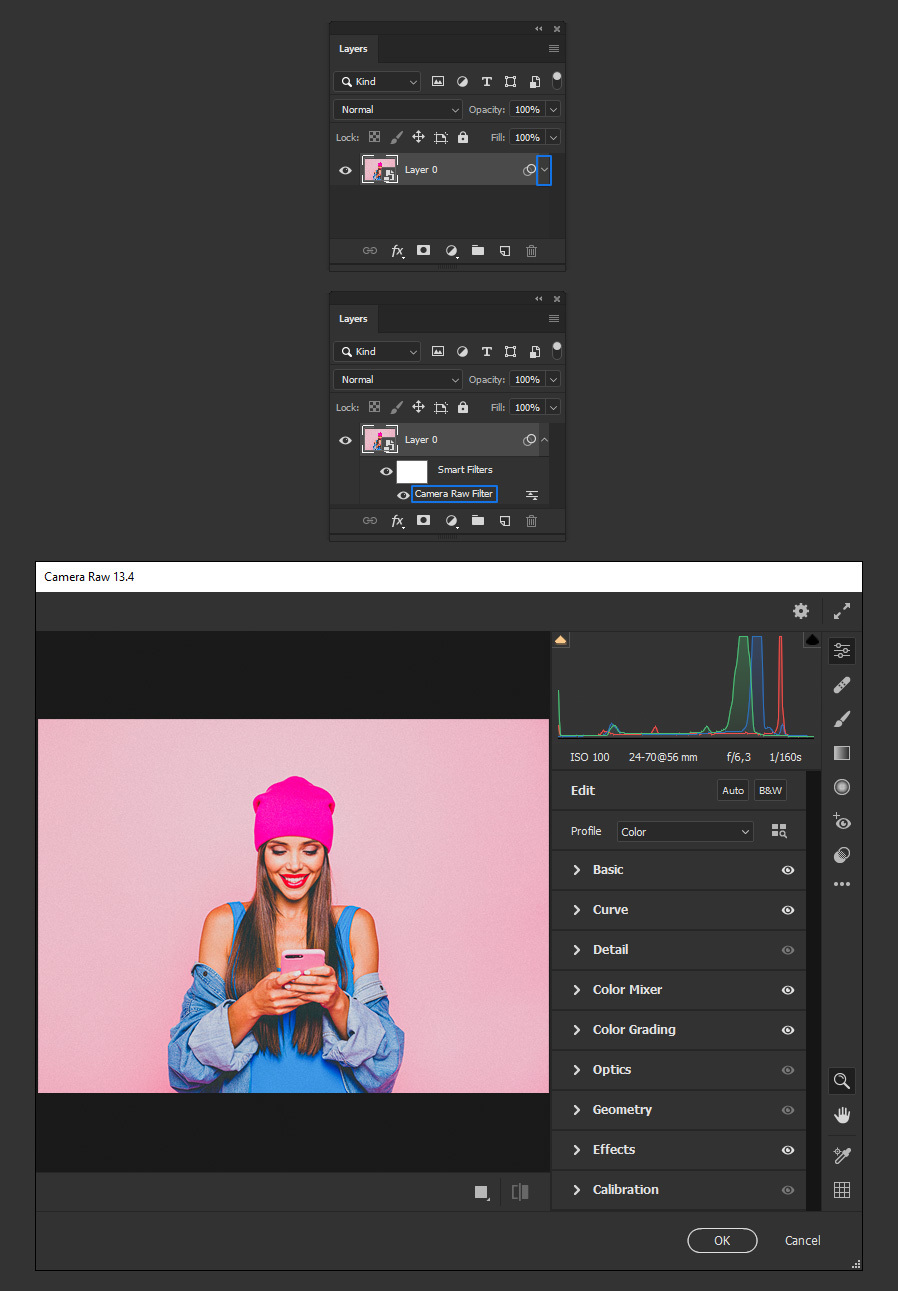Viewport: 898px width, 1291px height.
Task: Hide Layer 0 in upper Layers panel
Action: (346, 170)
